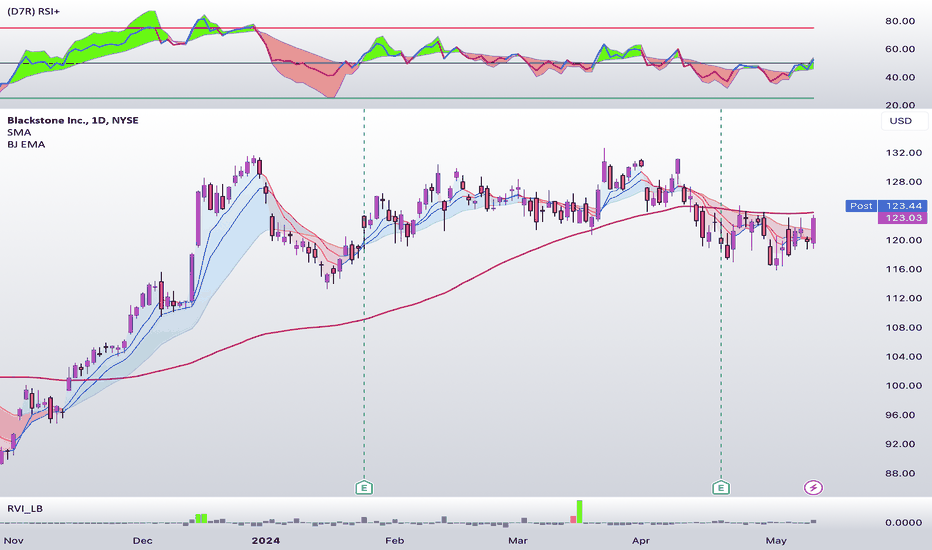The width and height of the screenshot is (932, 550).
Task: Click the RSI 80.00 scale label
Action: click(900, 21)
